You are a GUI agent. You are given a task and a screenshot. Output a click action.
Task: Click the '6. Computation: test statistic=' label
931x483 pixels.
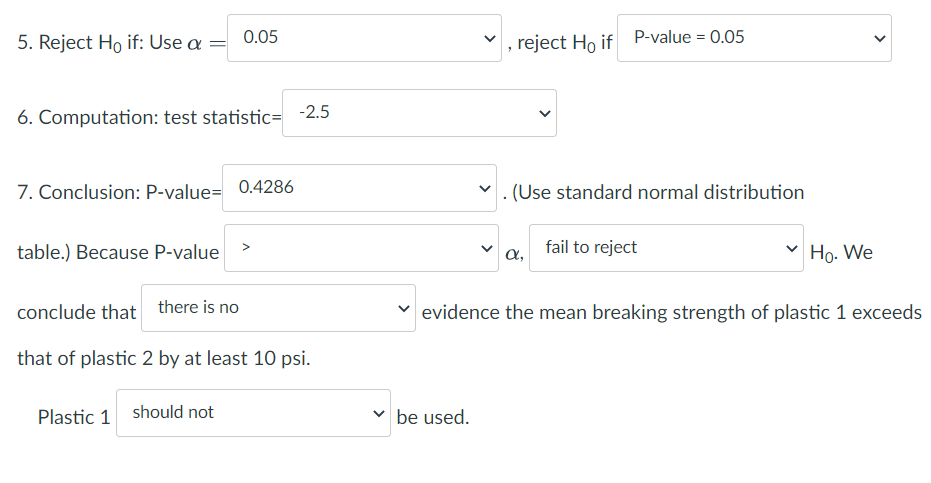pyautogui.click(x=150, y=118)
